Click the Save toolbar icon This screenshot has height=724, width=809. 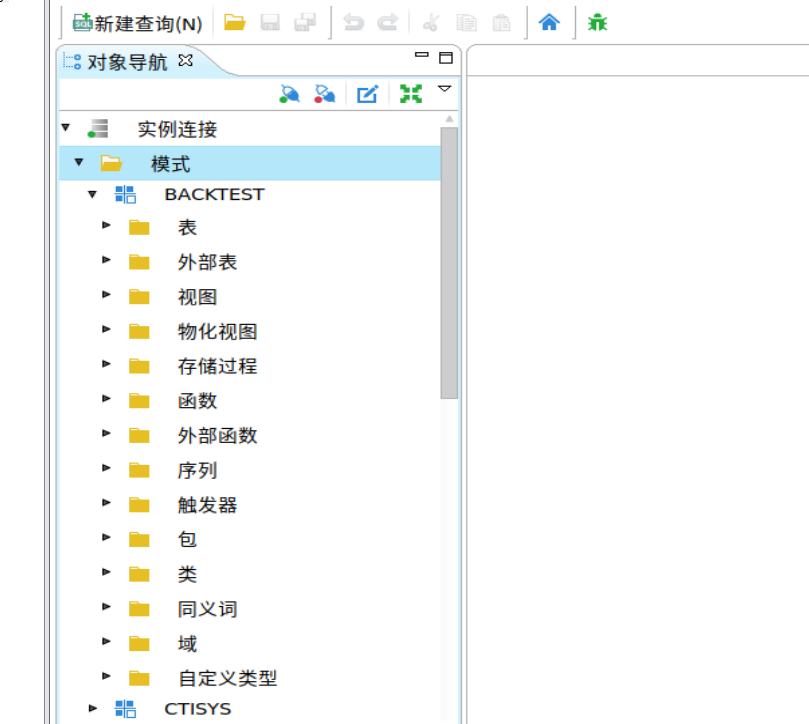[x=270, y=22]
